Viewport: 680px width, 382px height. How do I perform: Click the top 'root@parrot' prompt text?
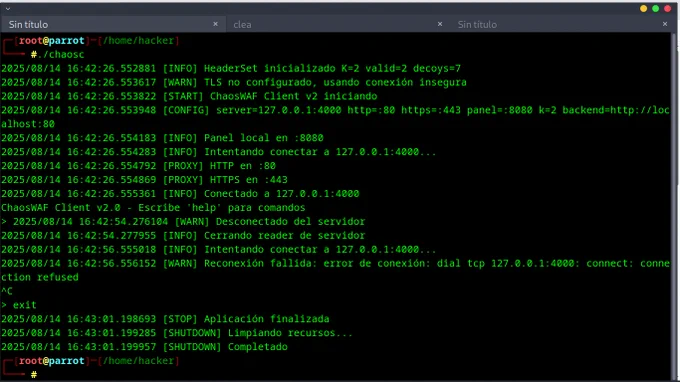pyautogui.click(x=52, y=40)
